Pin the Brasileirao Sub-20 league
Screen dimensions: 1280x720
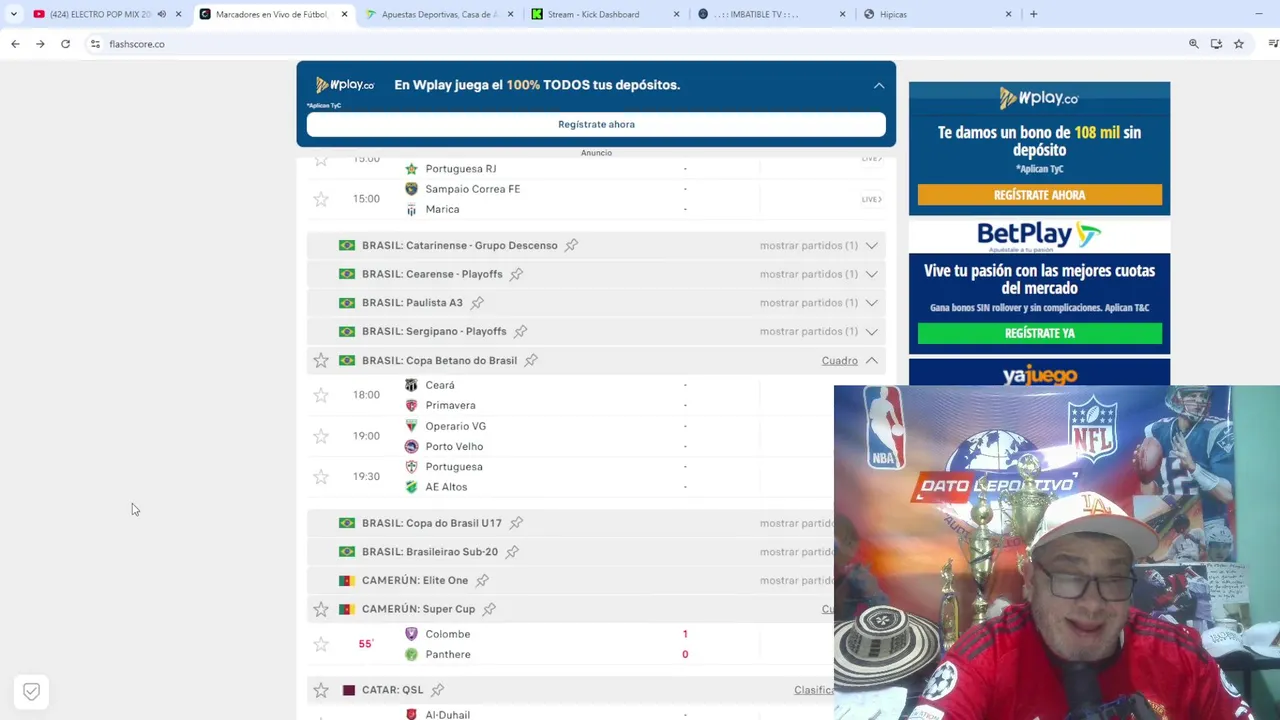(512, 552)
